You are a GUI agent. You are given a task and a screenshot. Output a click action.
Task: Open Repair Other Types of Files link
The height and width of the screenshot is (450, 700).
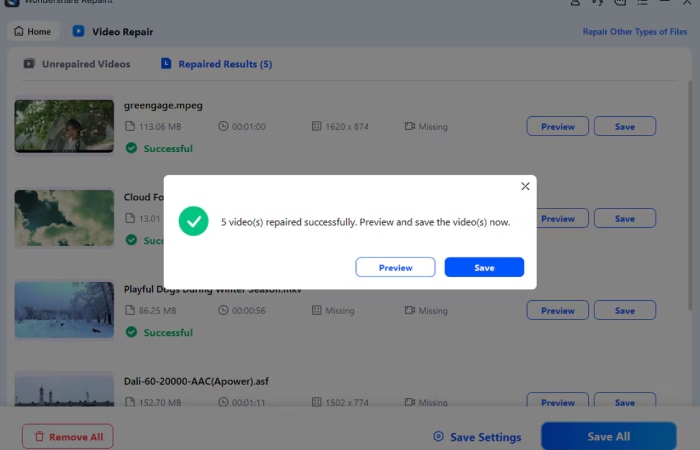[634, 32]
